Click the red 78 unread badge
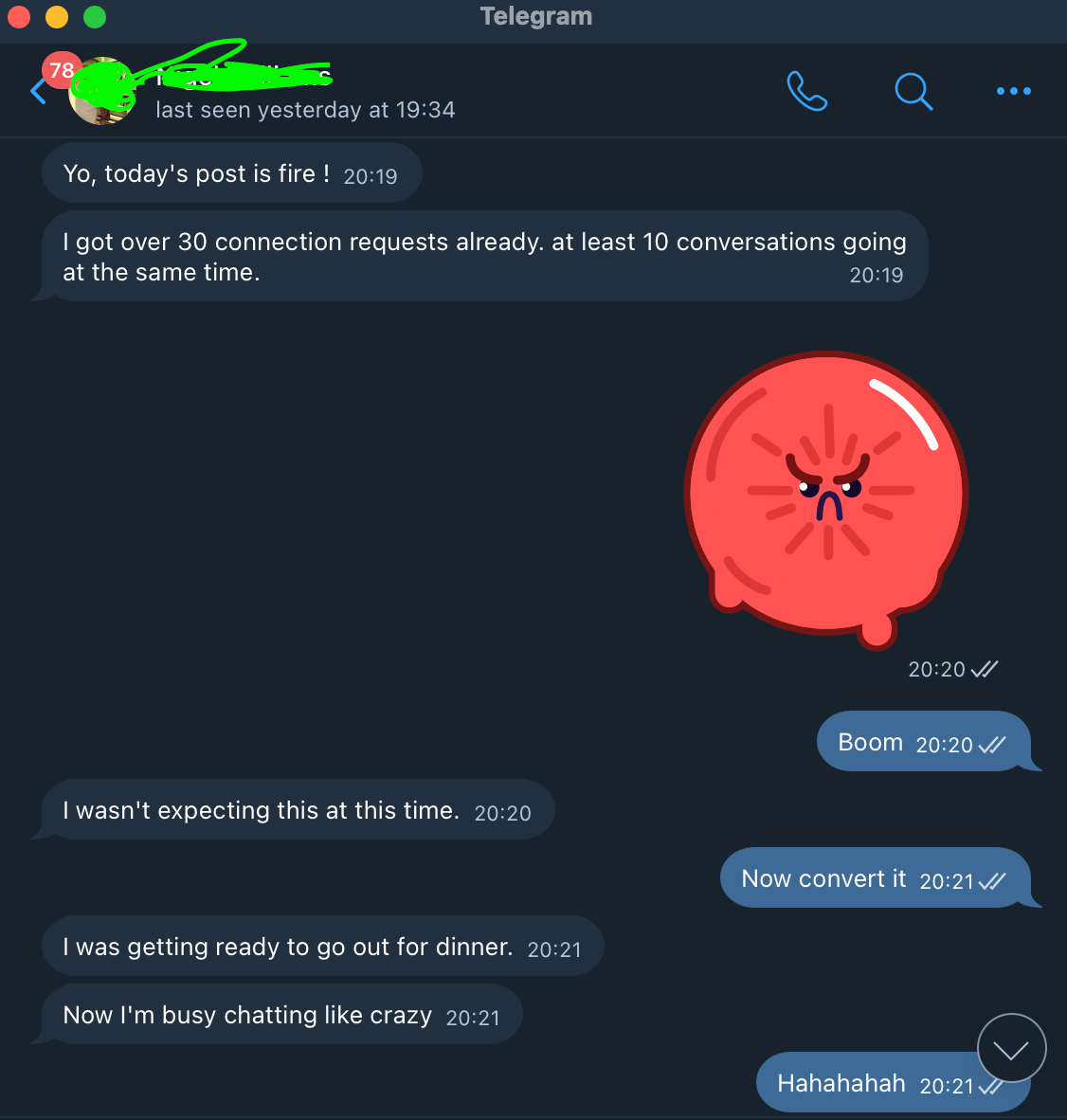This screenshot has width=1067, height=1120. [62, 70]
